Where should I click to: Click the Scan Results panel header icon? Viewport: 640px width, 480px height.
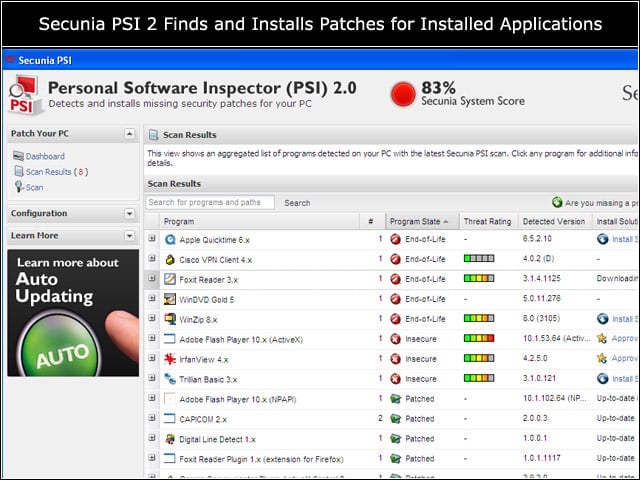coord(153,135)
